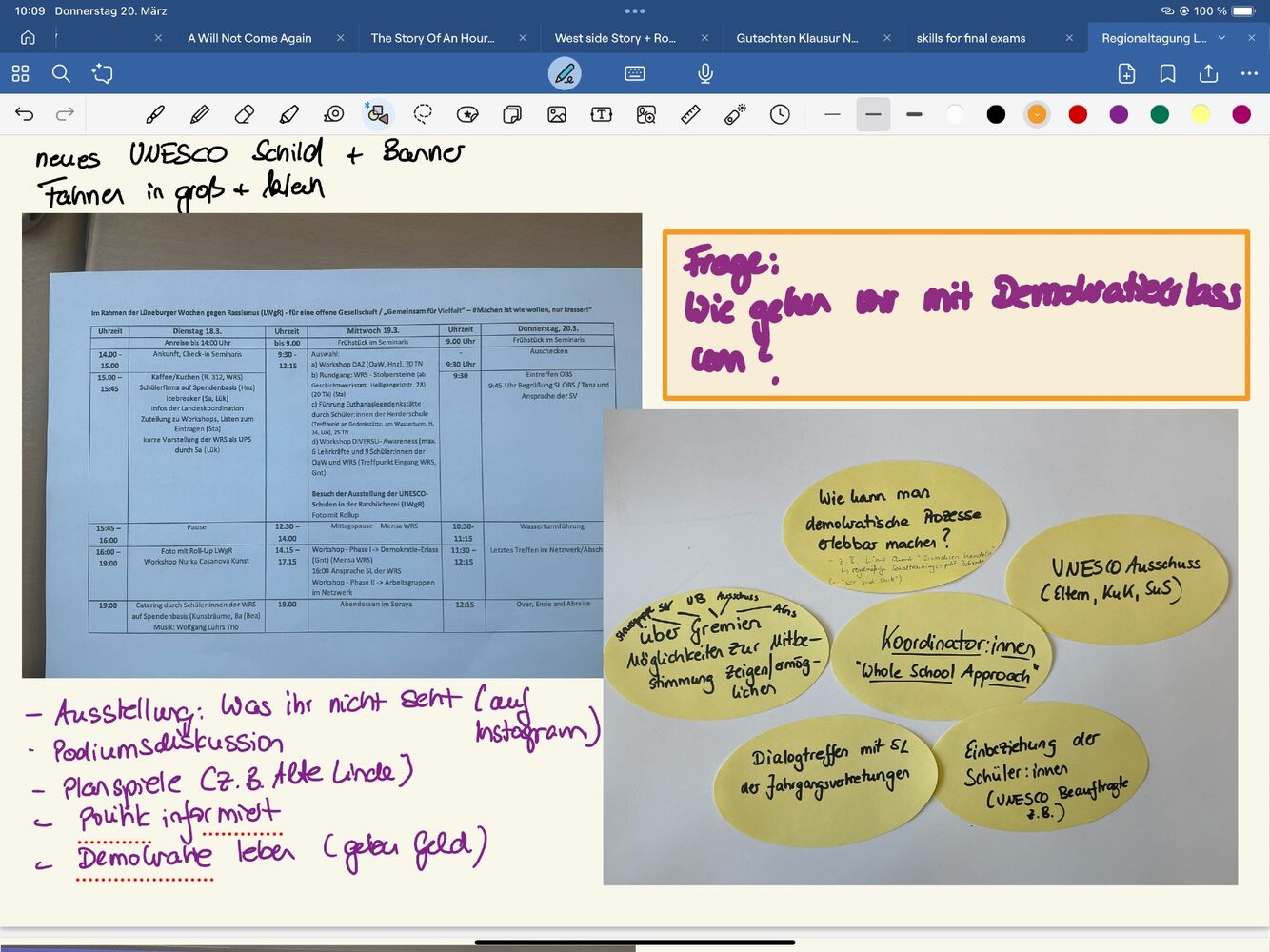Screen dimensions: 1270x952
Task: Redo the undone action
Action: (65, 114)
